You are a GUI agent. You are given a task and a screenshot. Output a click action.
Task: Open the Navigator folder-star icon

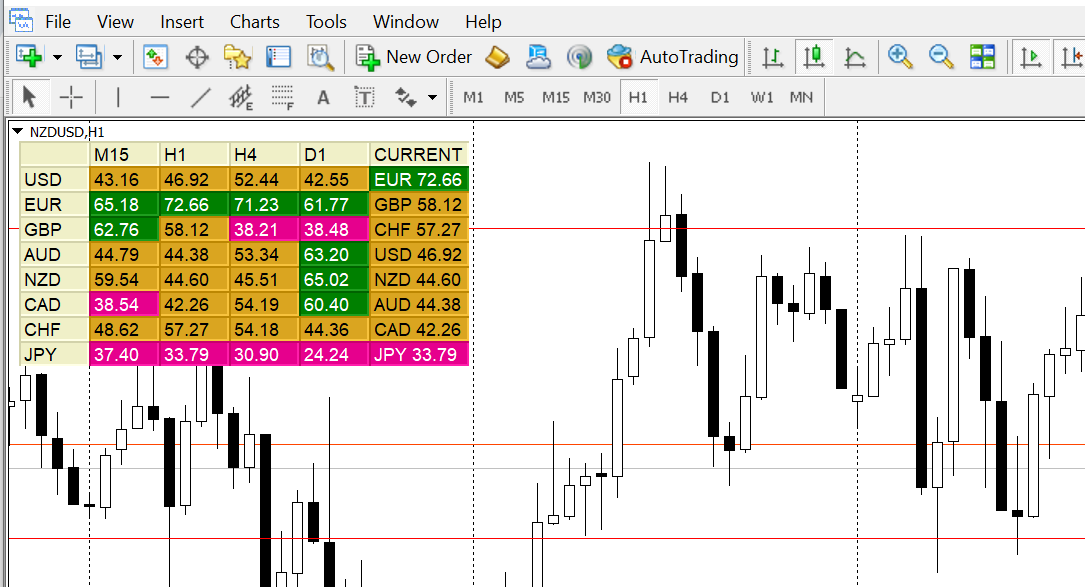coord(237,57)
